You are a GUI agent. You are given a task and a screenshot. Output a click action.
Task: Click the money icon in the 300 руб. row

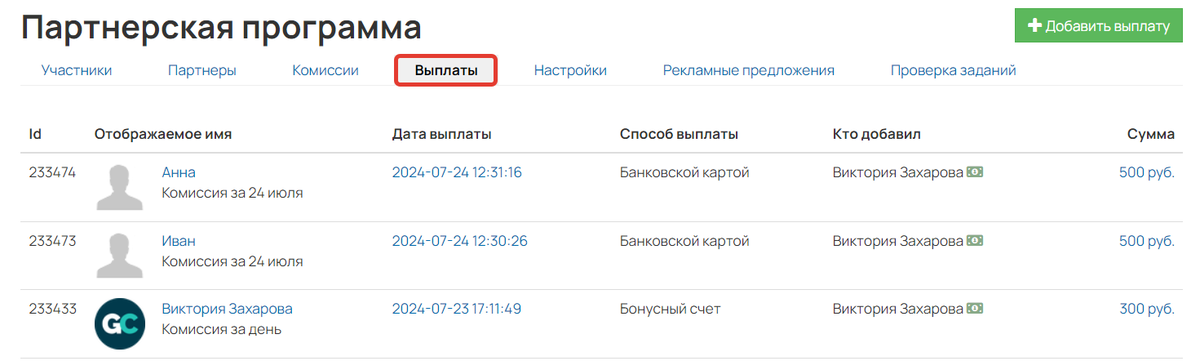pyautogui.click(x=975, y=309)
